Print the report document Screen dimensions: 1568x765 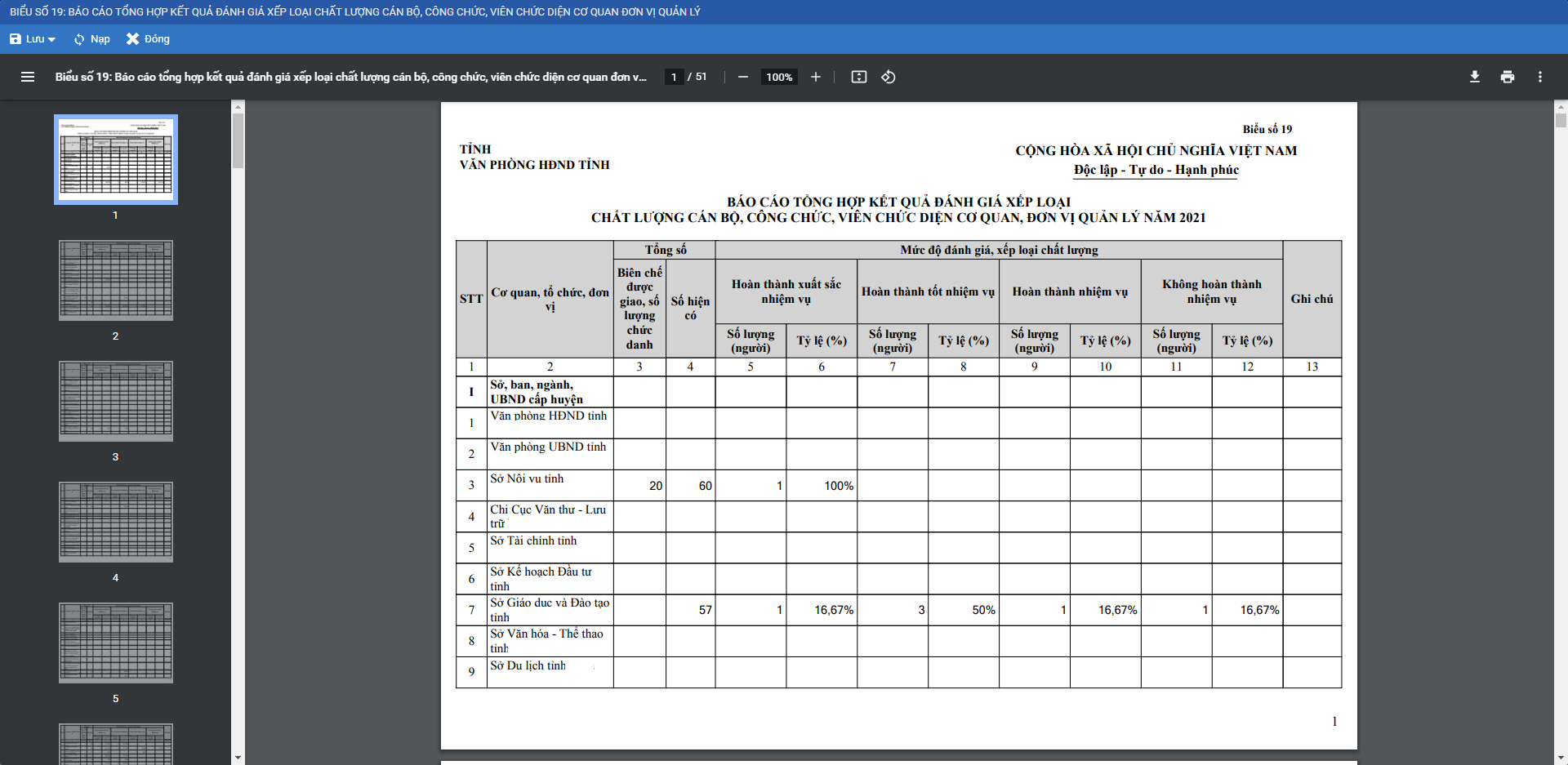pos(1507,77)
